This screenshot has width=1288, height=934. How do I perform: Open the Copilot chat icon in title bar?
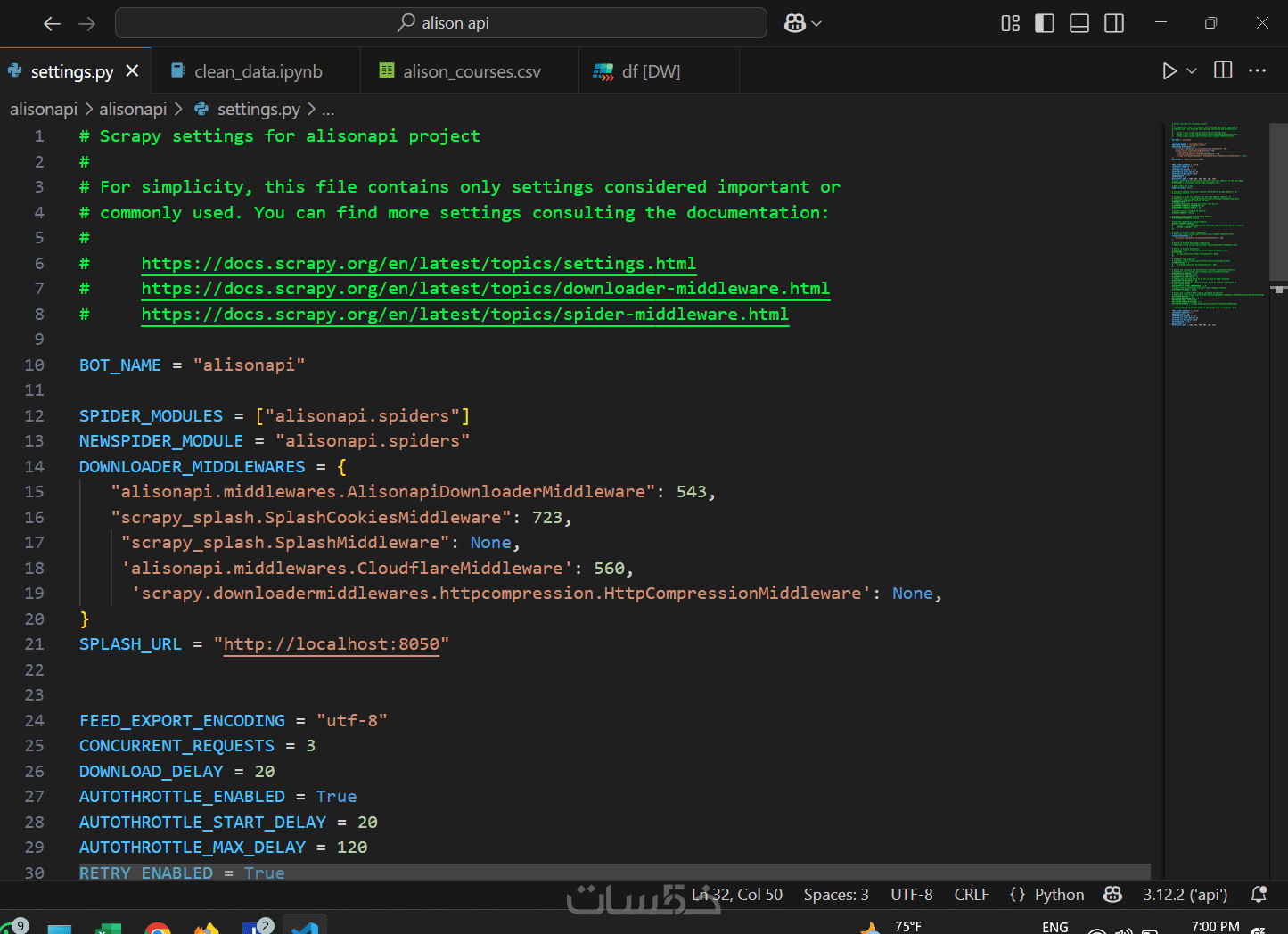[794, 23]
